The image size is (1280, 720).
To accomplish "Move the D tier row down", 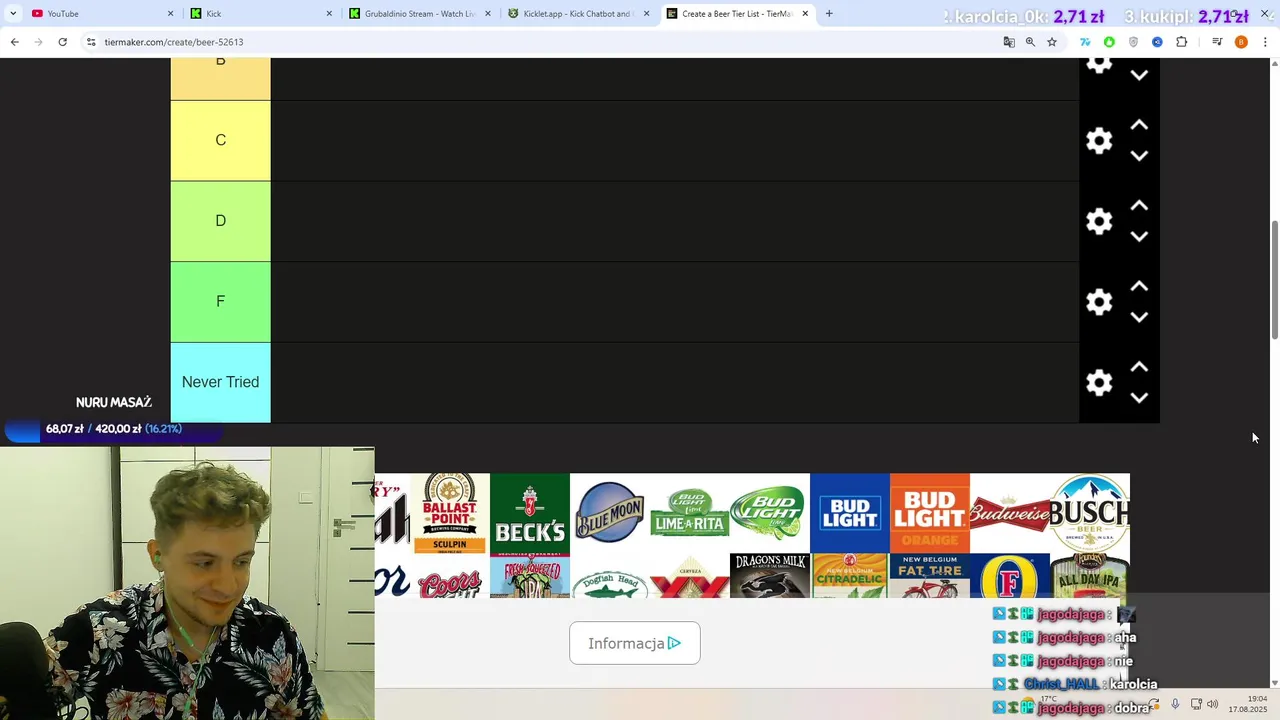I will (1139, 237).
